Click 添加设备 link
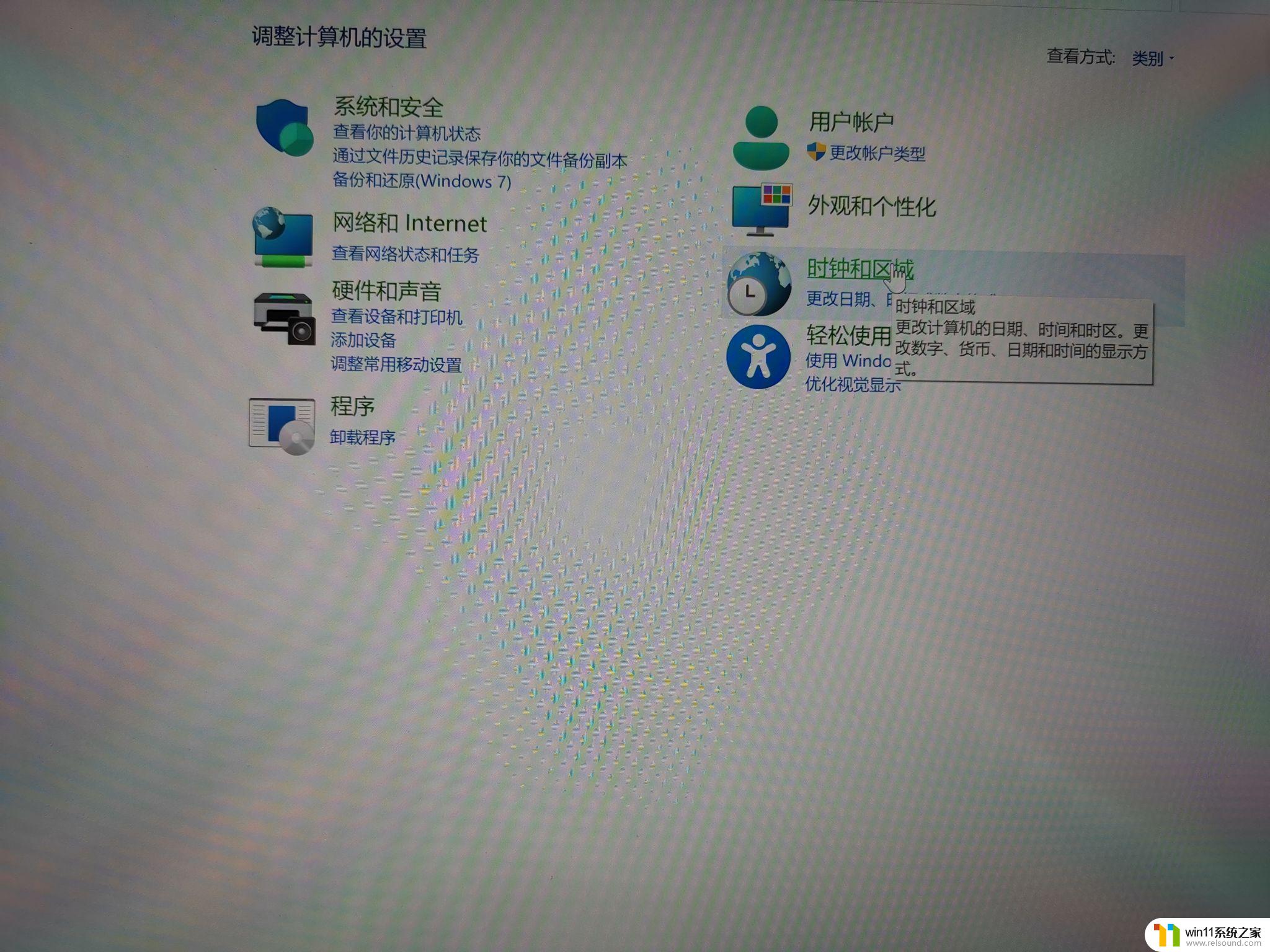Image resolution: width=1270 pixels, height=952 pixels. coord(363,340)
